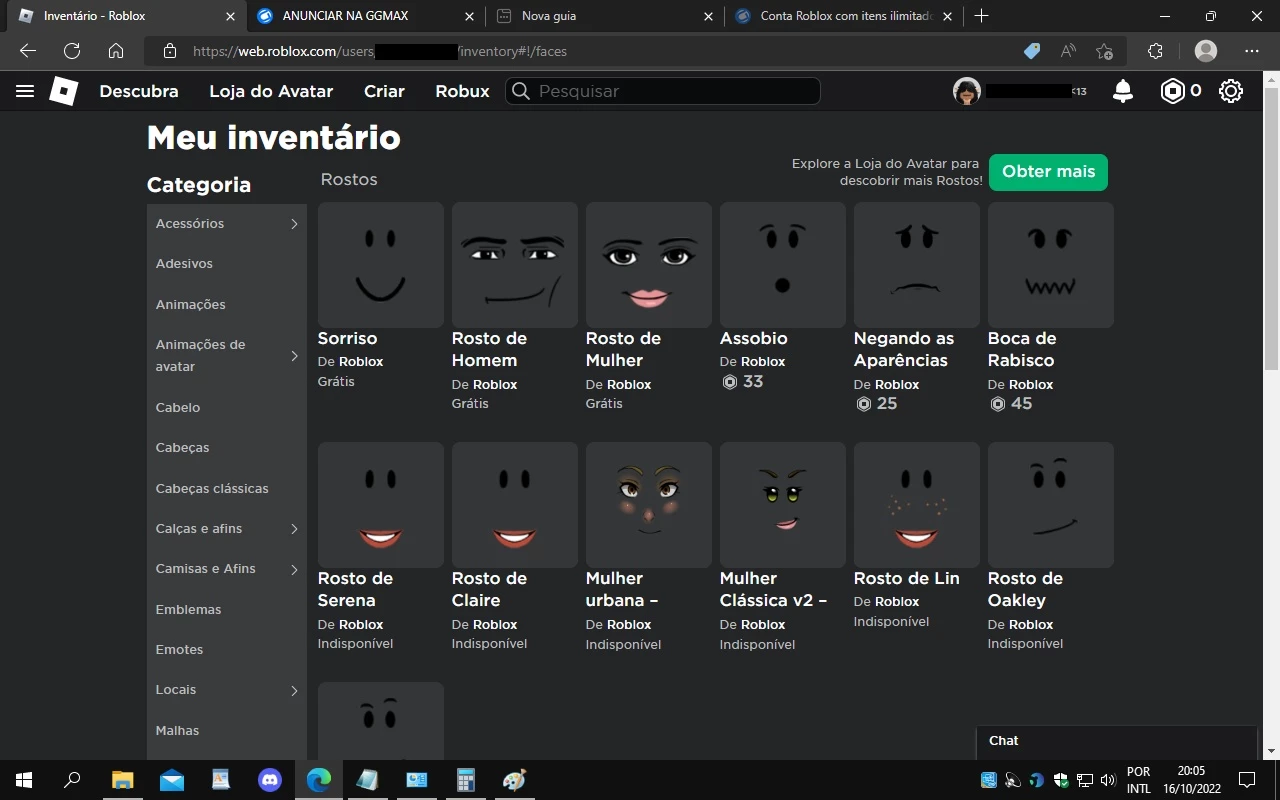The height and width of the screenshot is (800, 1280).
Task: Open Paint app from the taskbar
Action: [x=514, y=780]
